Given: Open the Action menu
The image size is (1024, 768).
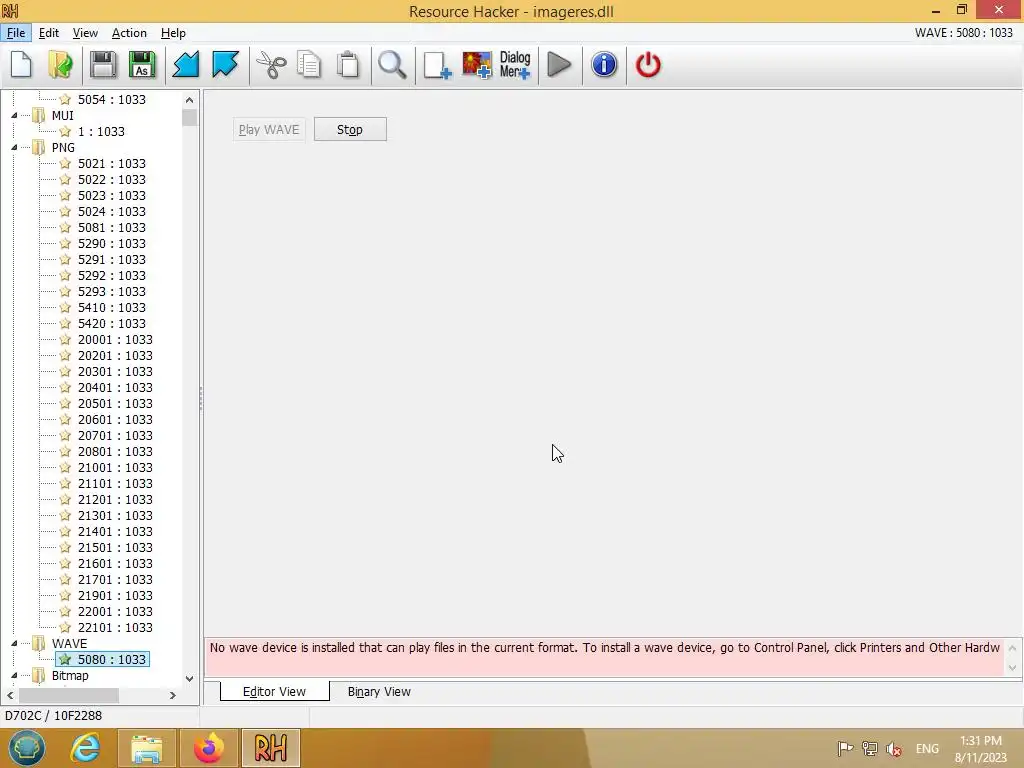Looking at the screenshot, I should tap(129, 33).
